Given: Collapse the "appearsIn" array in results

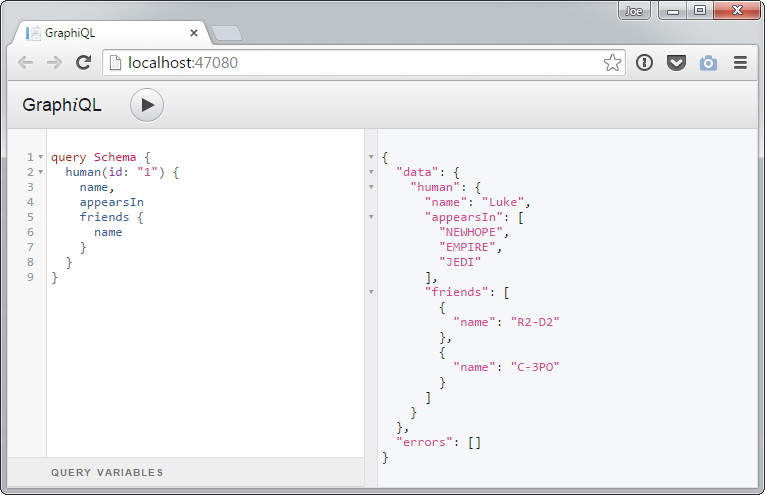Looking at the screenshot, I should pyautogui.click(x=371, y=217).
